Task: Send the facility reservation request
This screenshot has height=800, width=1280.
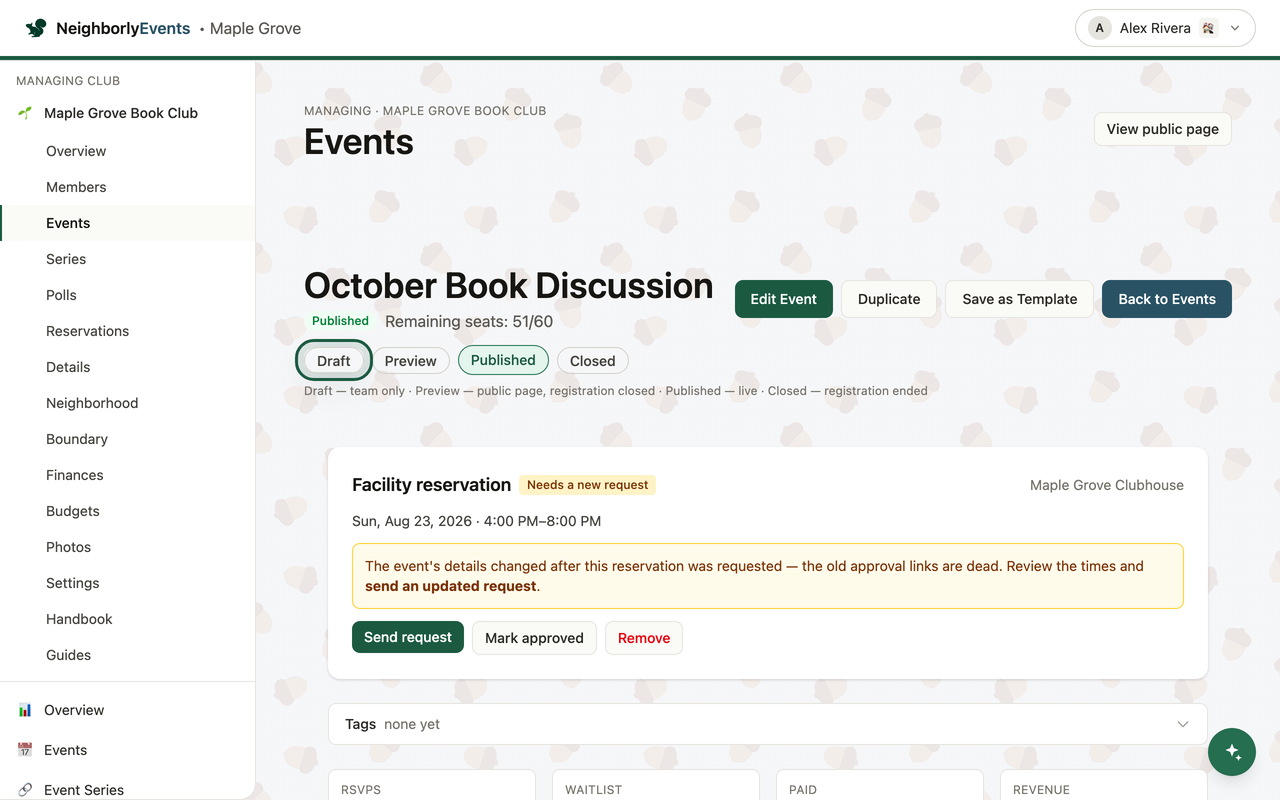Action: [408, 637]
